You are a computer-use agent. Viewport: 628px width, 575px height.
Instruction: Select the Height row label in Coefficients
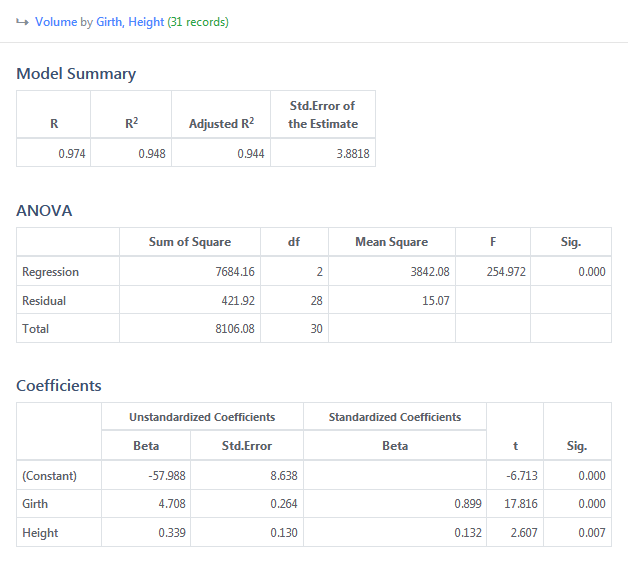[x=40, y=533]
